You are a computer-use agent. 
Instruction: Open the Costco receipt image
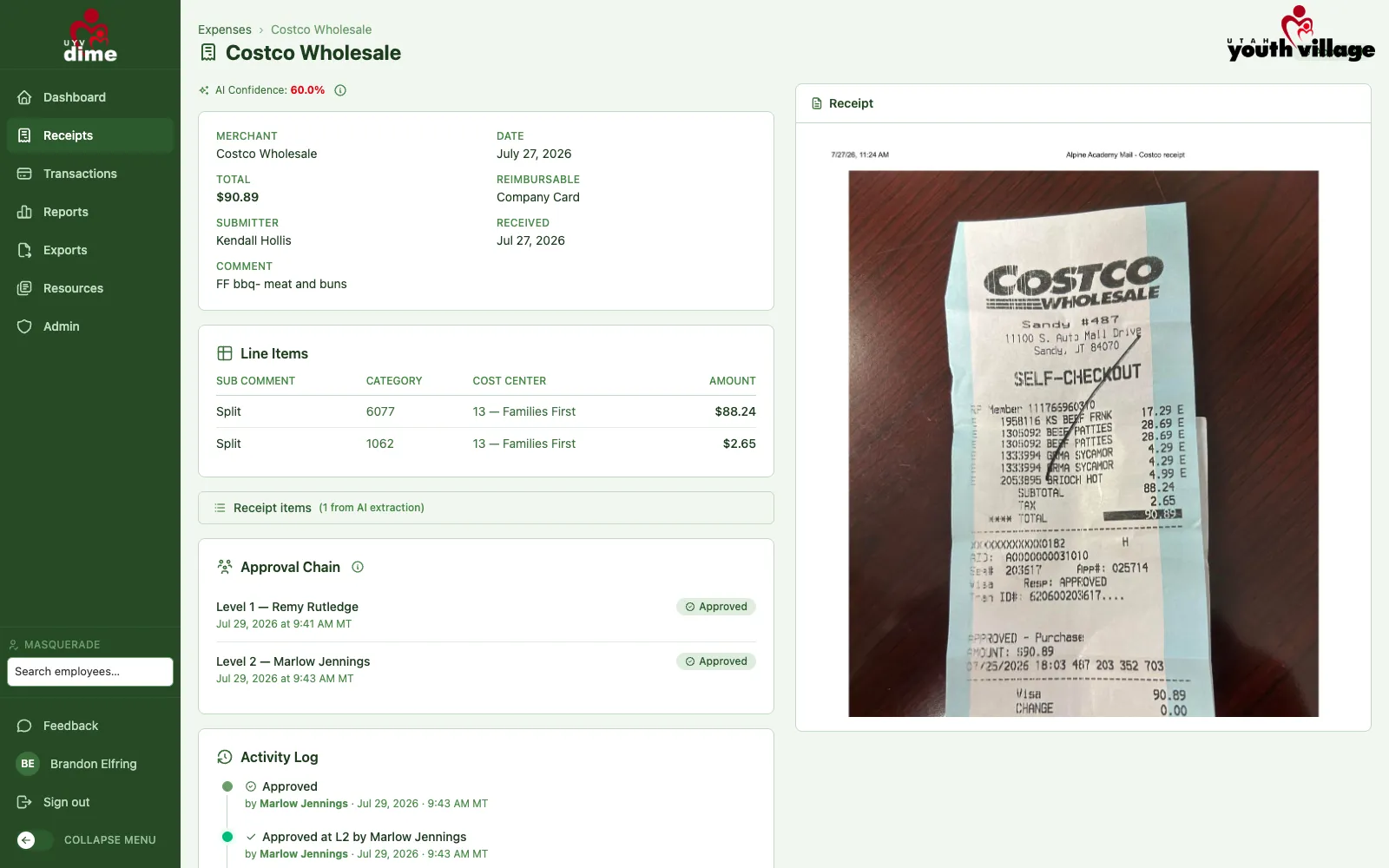pyautogui.click(x=1083, y=444)
